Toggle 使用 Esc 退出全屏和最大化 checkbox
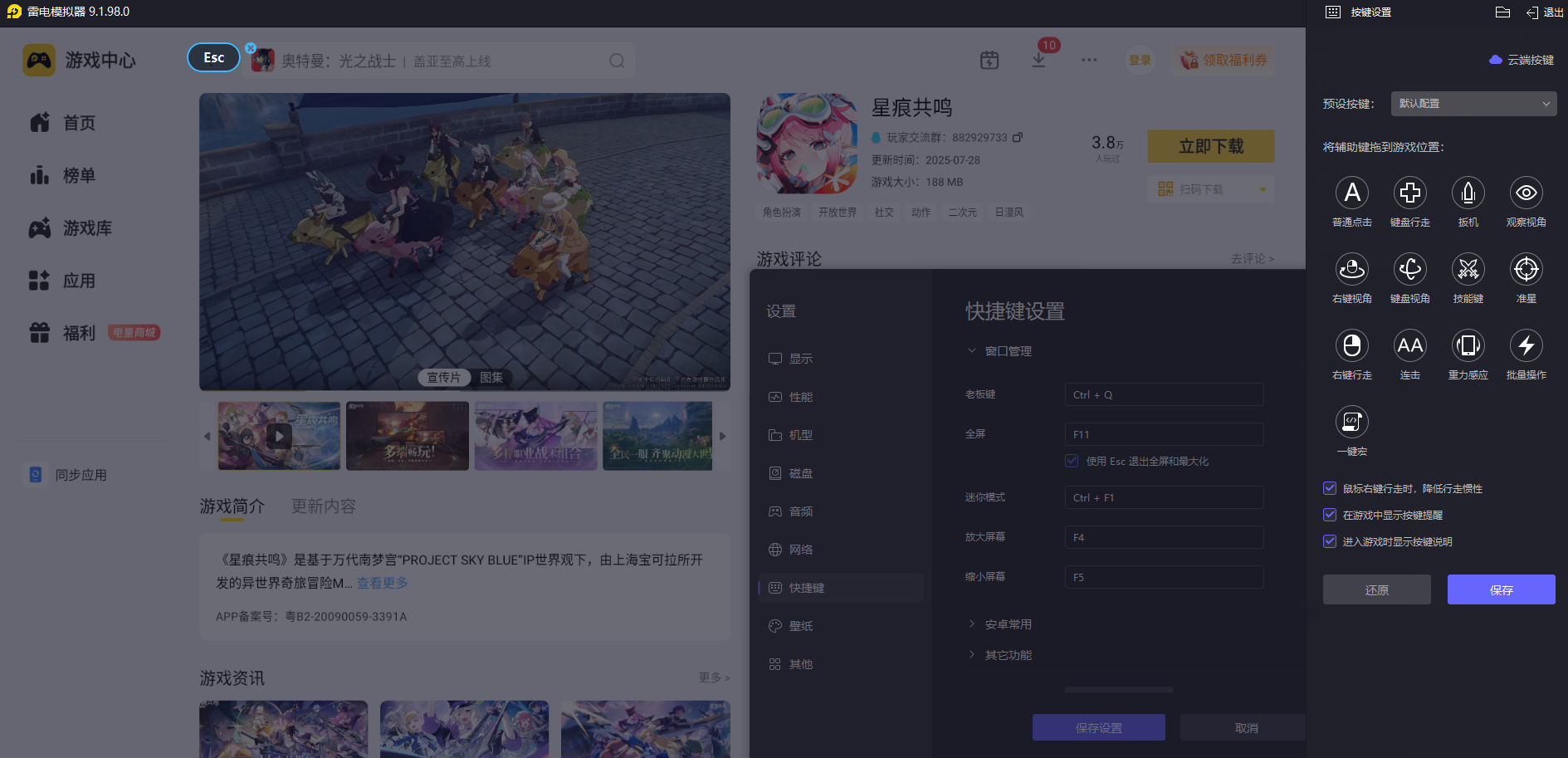This screenshot has height=758, width=1568. pos(1072,461)
